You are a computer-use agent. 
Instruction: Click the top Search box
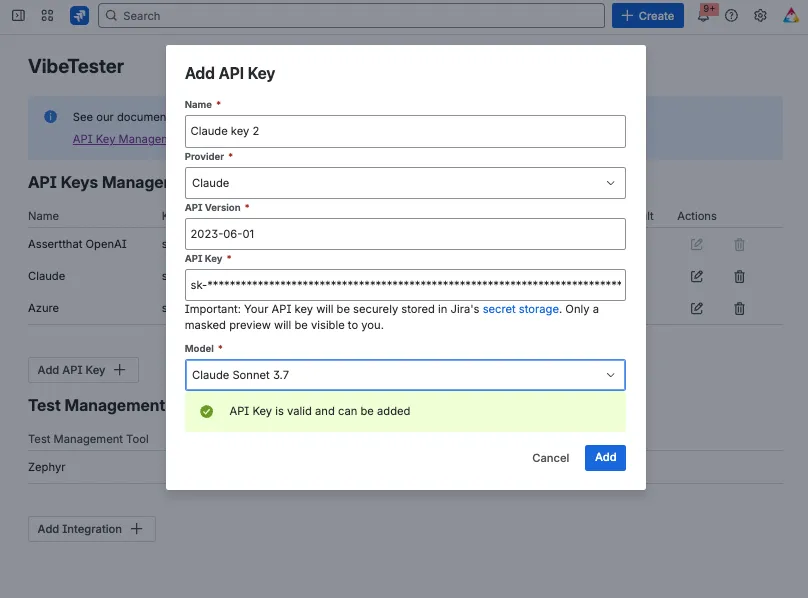351,15
